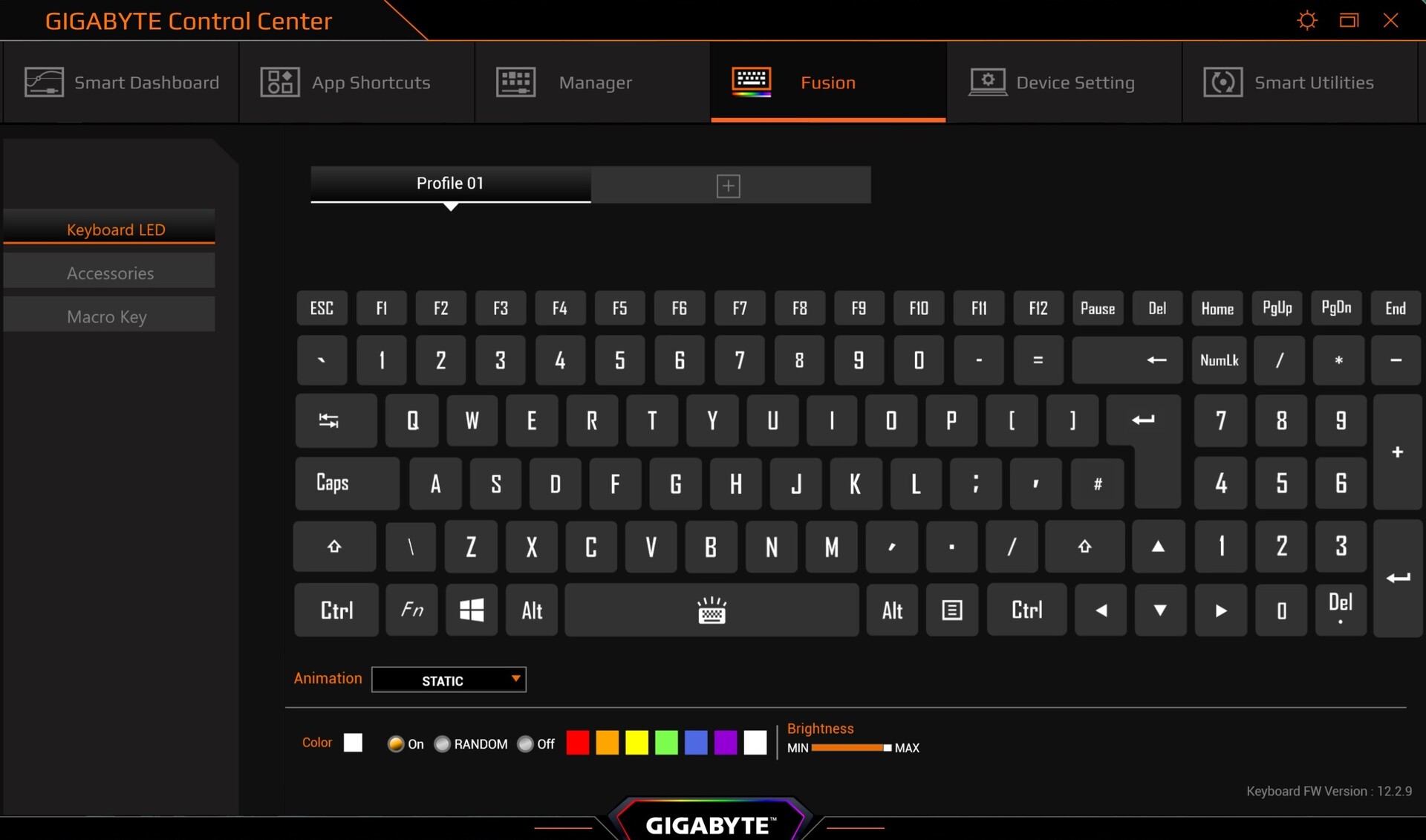1426x840 pixels.
Task: Select the Pause key
Action: (1098, 308)
